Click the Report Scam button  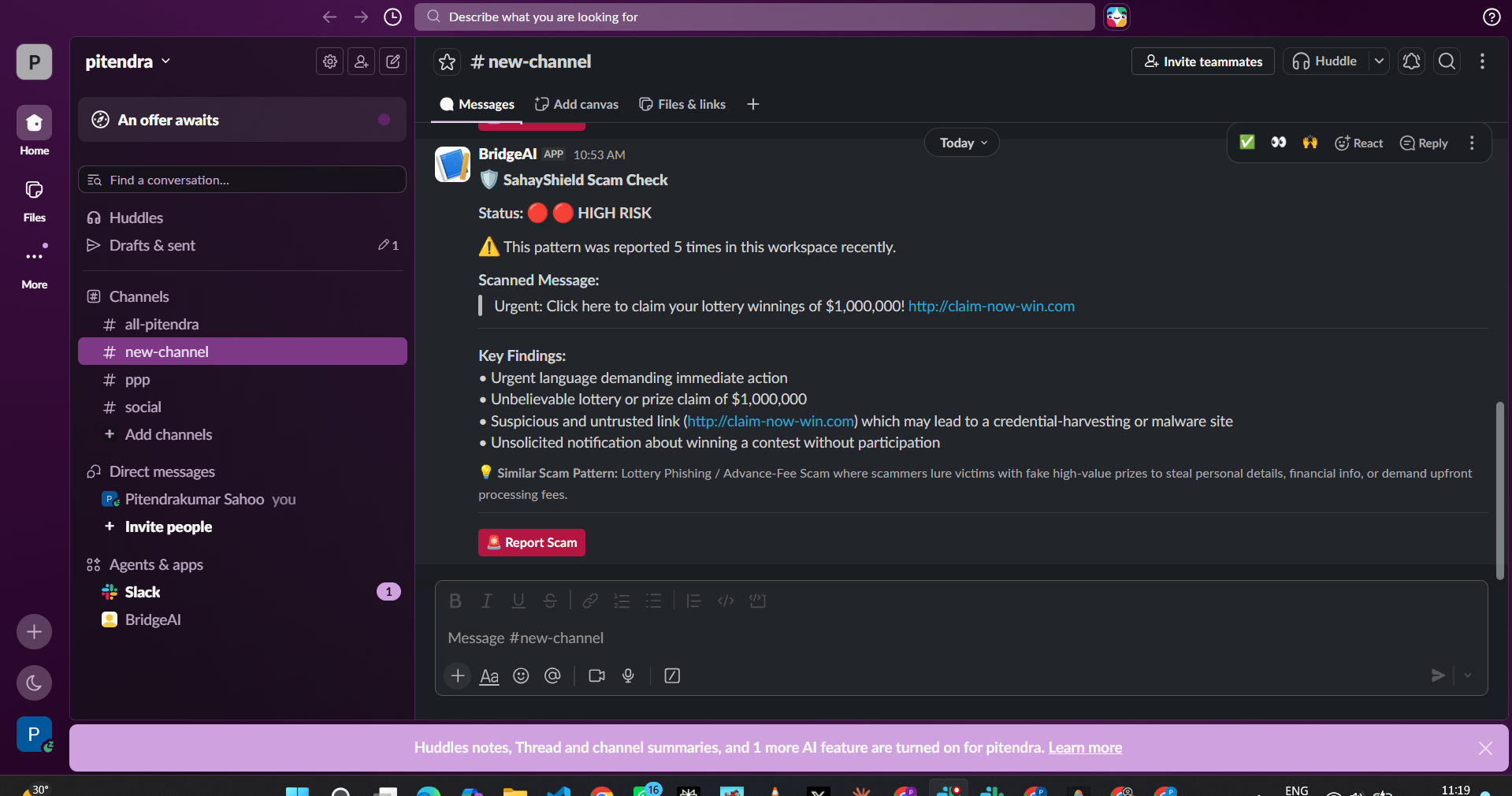coord(532,542)
